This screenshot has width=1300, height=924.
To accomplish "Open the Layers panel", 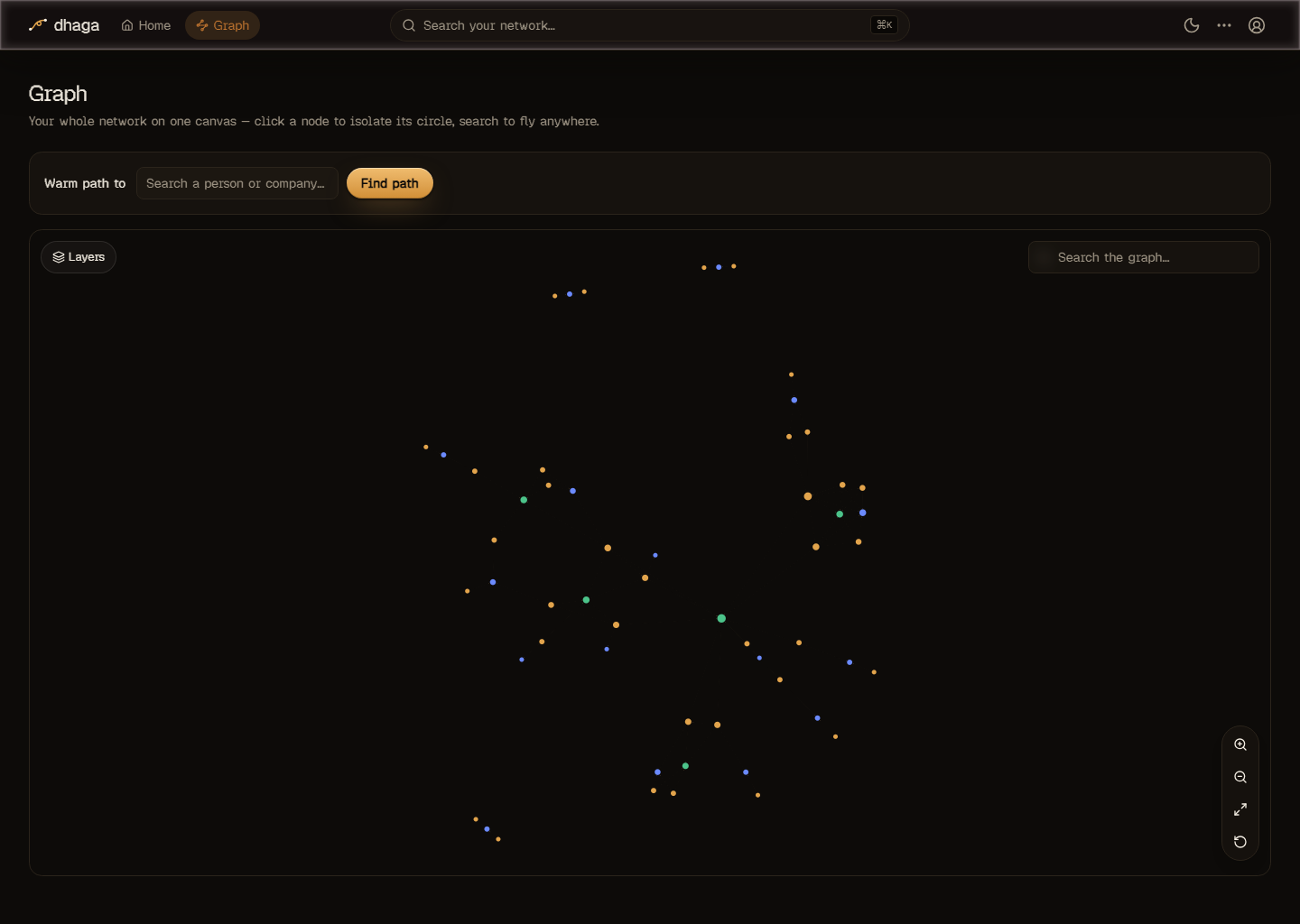I will pos(79,257).
